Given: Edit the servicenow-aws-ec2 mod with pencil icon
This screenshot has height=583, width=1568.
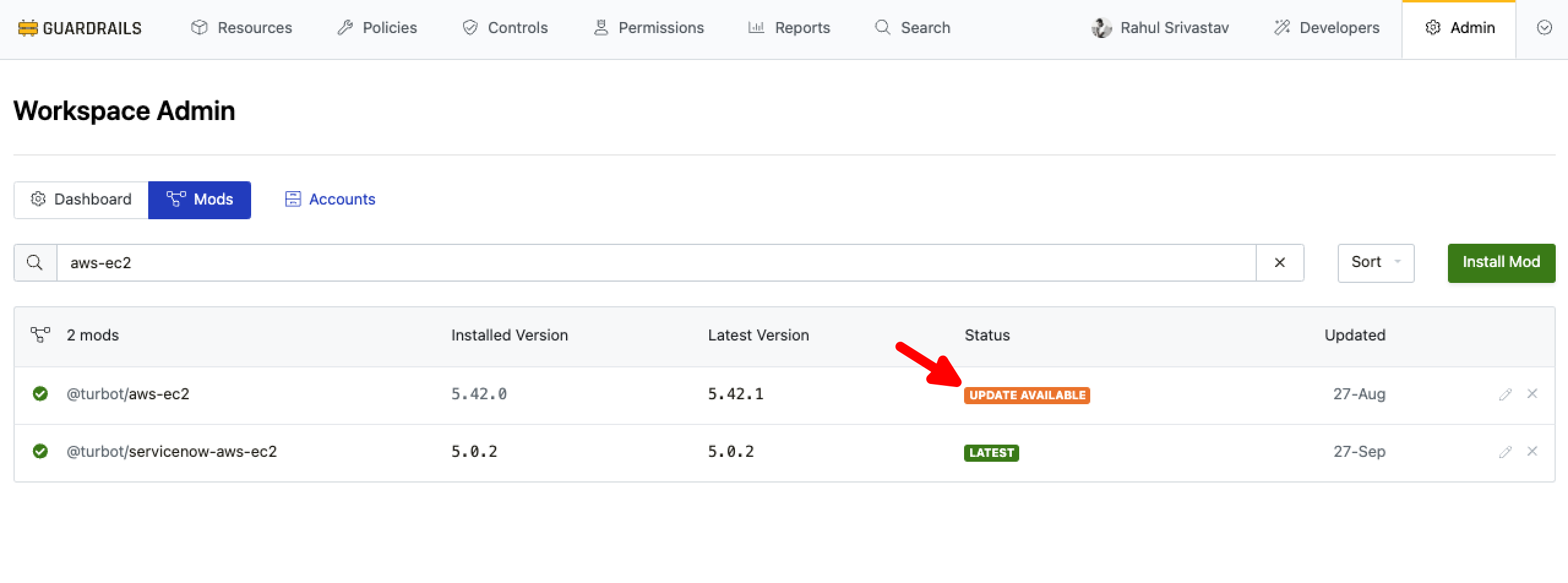Looking at the screenshot, I should pyautogui.click(x=1505, y=452).
